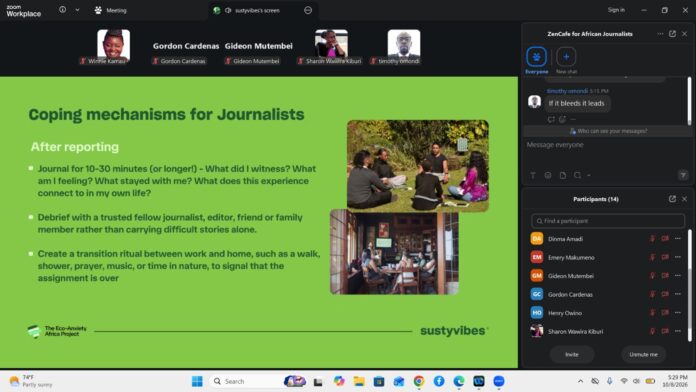Open more options for Emery Makumeno
Image resolution: width=696 pixels, height=392 pixels.
677,257
